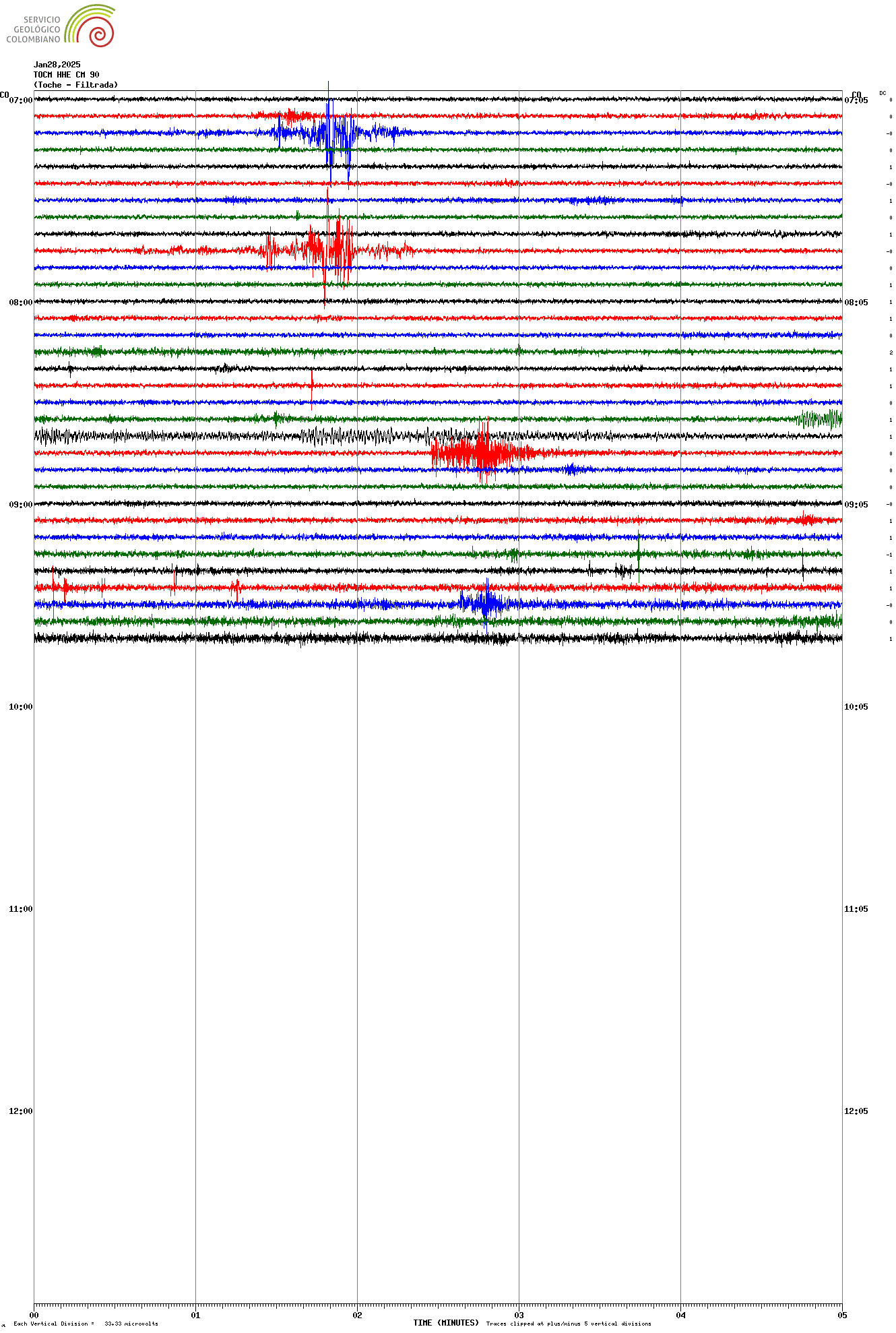
Task: Click the Each Vertical Division scale note
Action: pyautogui.click(x=86, y=1324)
